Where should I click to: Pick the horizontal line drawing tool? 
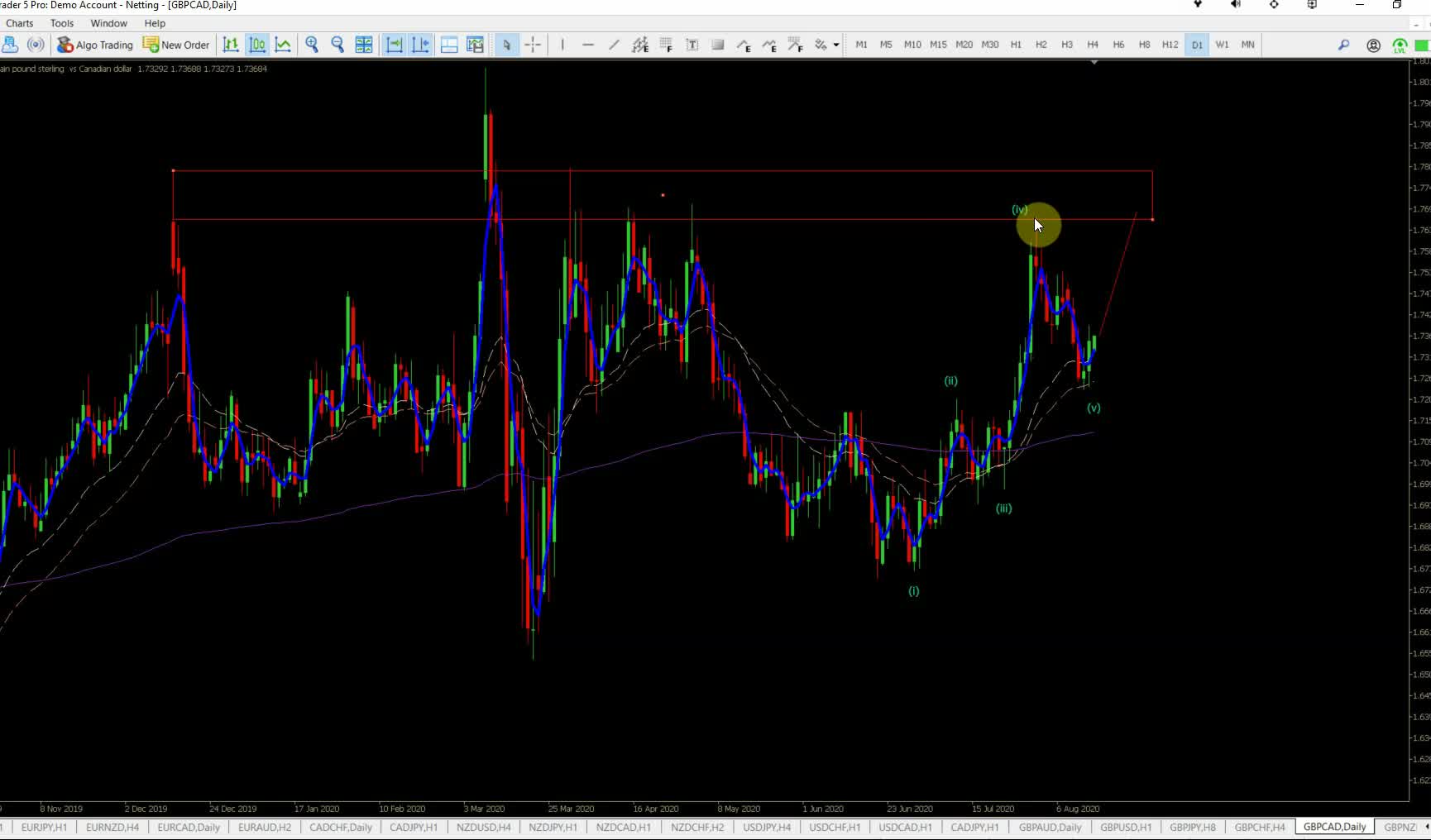click(x=588, y=45)
